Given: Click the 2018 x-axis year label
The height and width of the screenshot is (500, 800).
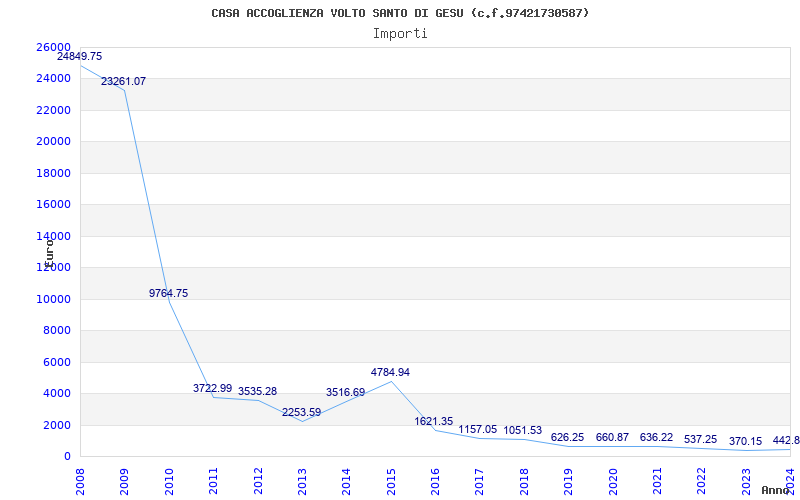Looking at the screenshot, I should tap(524, 481).
